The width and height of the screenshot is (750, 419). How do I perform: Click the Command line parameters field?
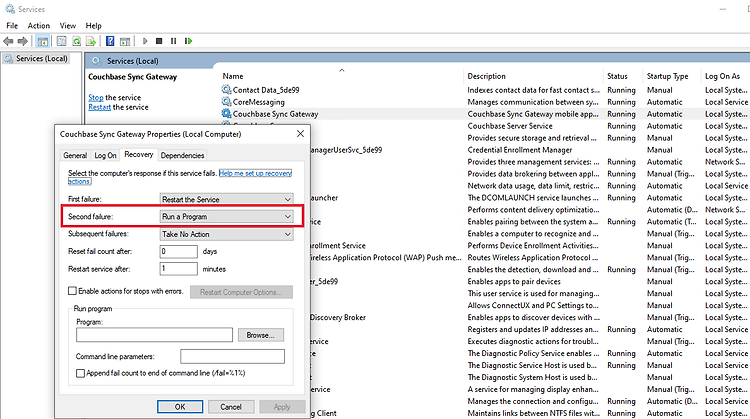pyautogui.click(x=232, y=356)
